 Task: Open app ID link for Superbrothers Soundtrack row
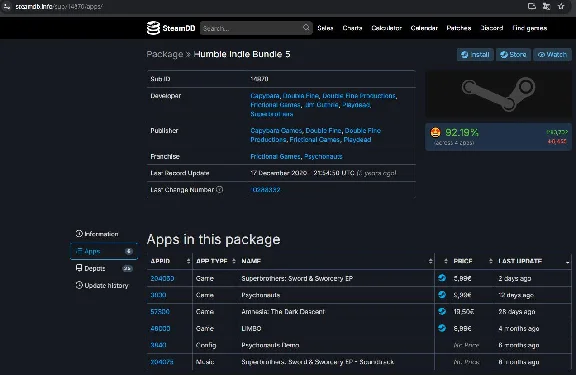tap(162, 362)
